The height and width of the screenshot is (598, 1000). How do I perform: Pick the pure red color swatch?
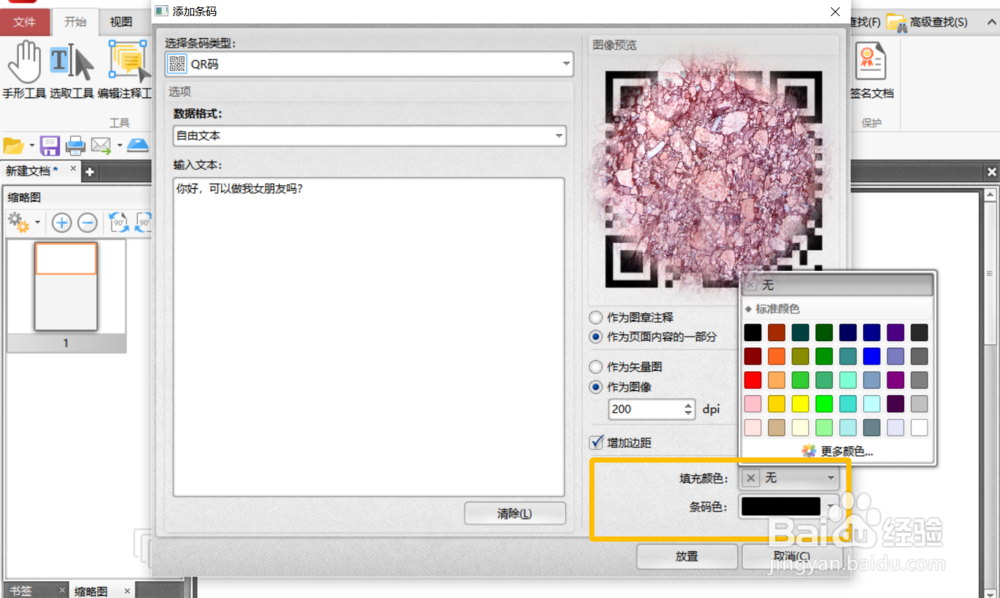pyautogui.click(x=753, y=380)
